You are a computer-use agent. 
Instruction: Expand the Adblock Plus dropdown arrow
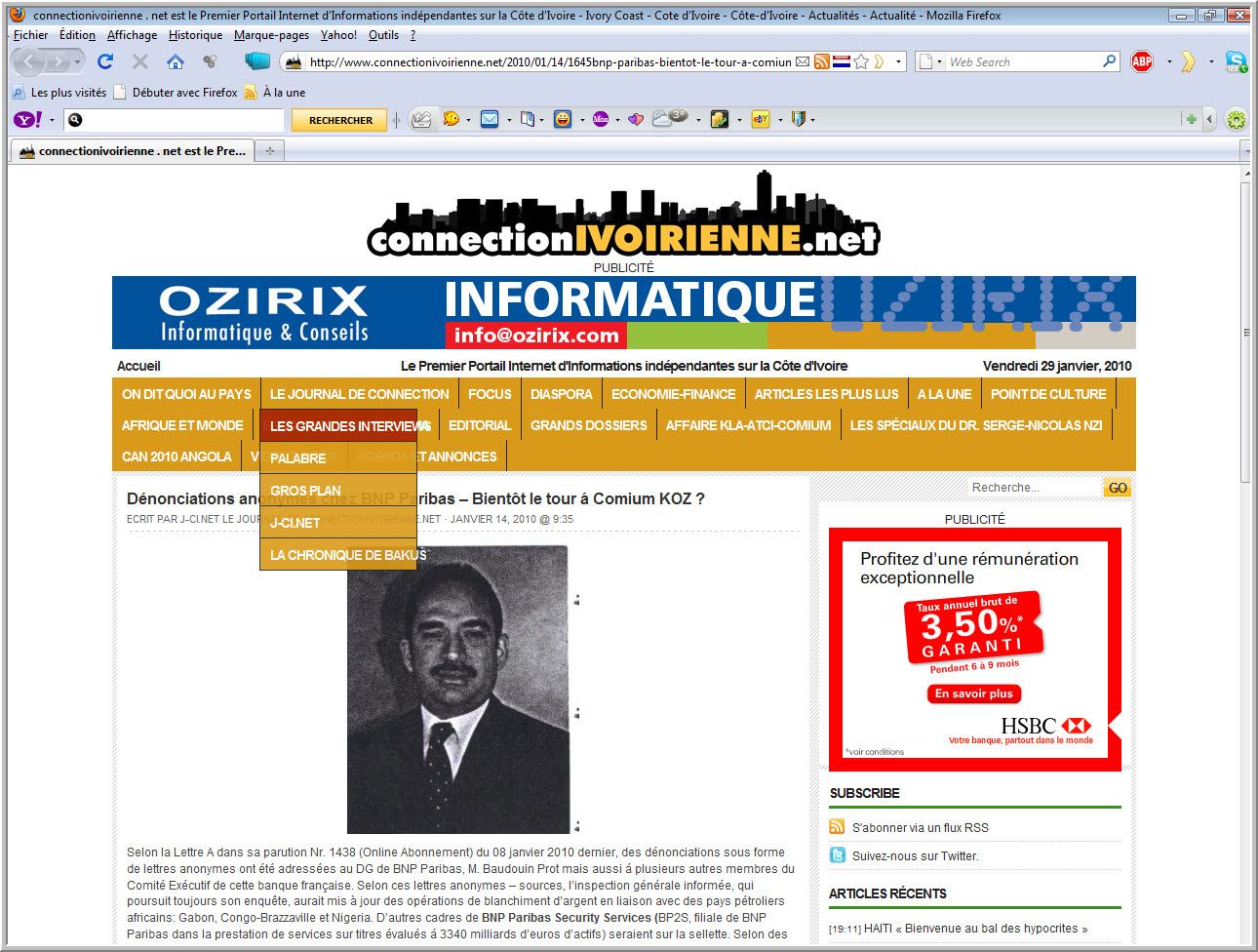click(x=1168, y=61)
